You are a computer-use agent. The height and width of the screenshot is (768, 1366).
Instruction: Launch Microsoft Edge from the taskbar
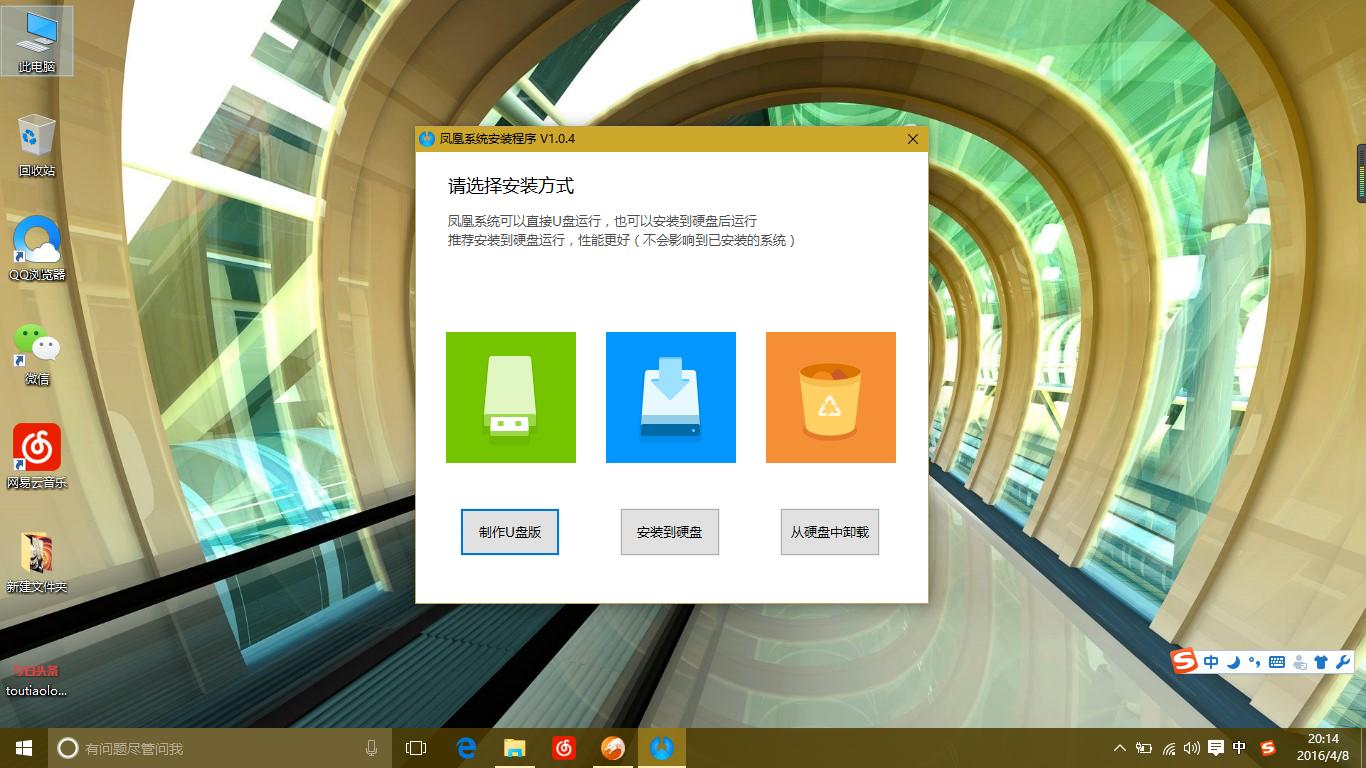click(465, 747)
